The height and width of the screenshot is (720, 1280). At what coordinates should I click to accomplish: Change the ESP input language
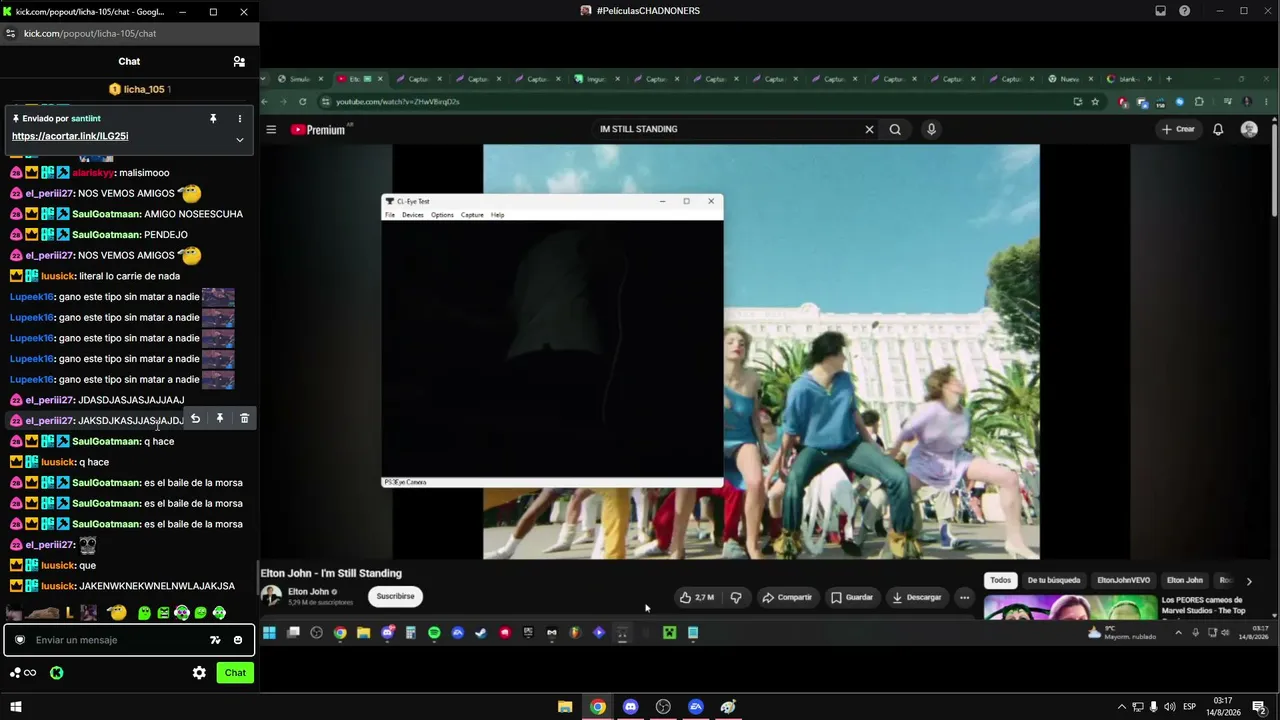1190,707
